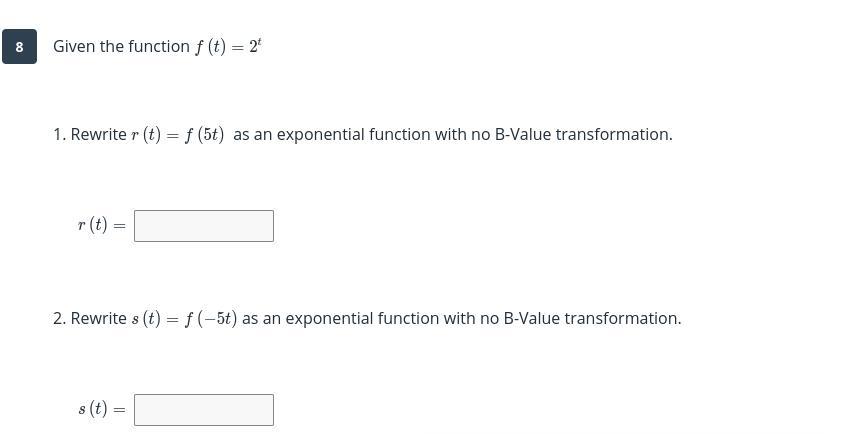Viewport: 853px width, 434px height.
Task: Click the 'r(t) =' label beside the input
Action: point(102,226)
